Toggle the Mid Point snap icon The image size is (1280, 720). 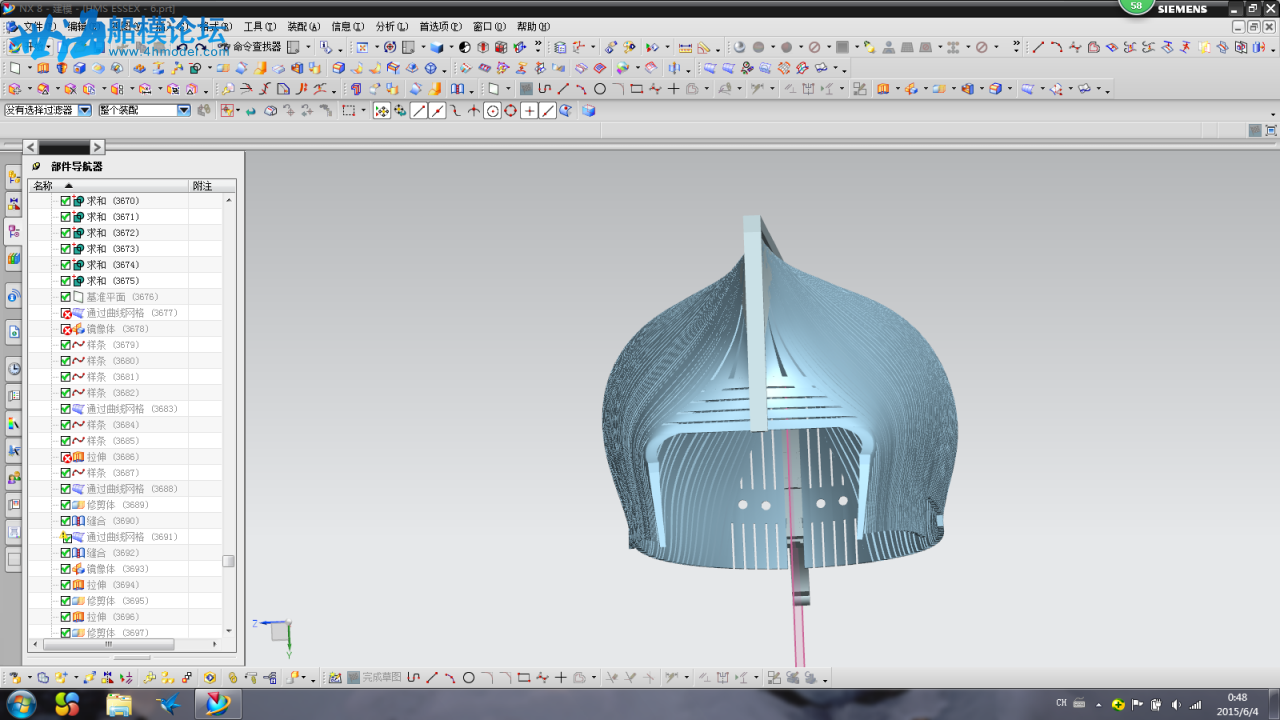(x=437, y=111)
